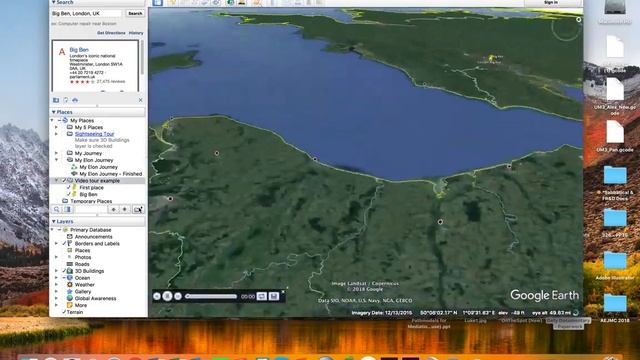Toggle the Borders and Labels layer checkbox
This screenshot has height=360, width=640.
click(64, 244)
